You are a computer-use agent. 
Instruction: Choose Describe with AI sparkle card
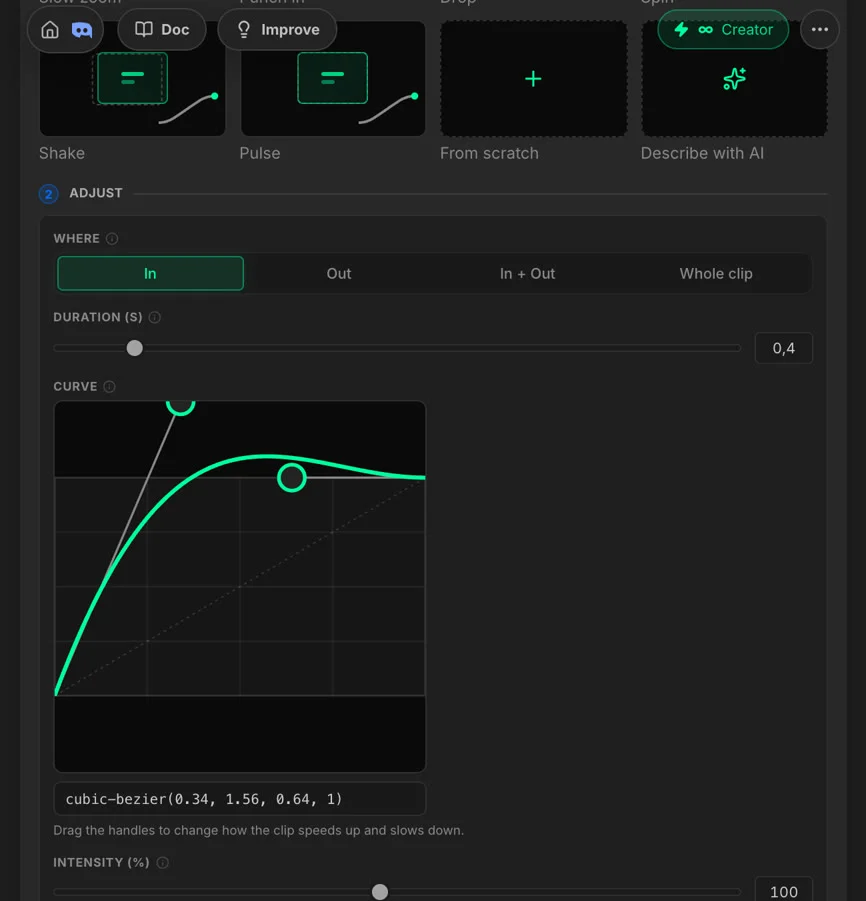tap(734, 79)
